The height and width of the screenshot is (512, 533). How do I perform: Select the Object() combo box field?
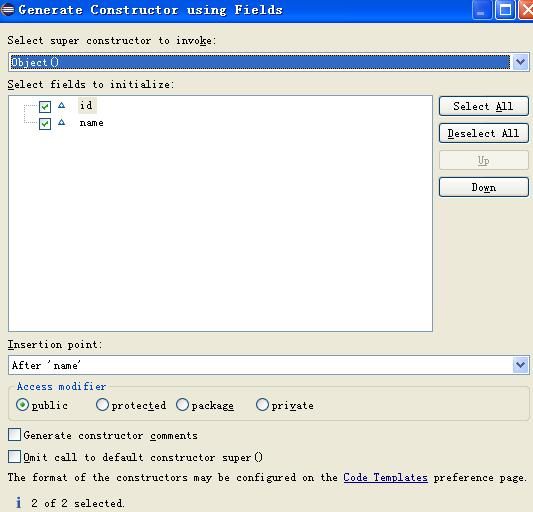tap(260, 62)
